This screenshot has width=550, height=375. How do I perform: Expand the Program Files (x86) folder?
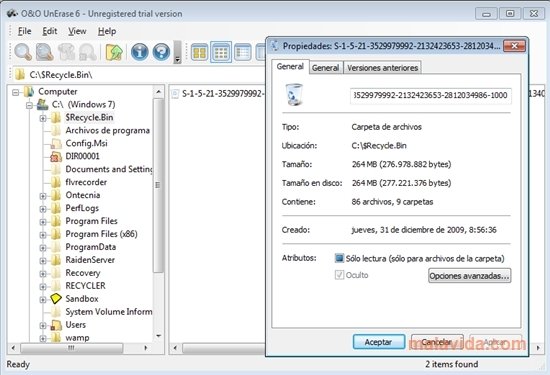[x=43, y=235]
